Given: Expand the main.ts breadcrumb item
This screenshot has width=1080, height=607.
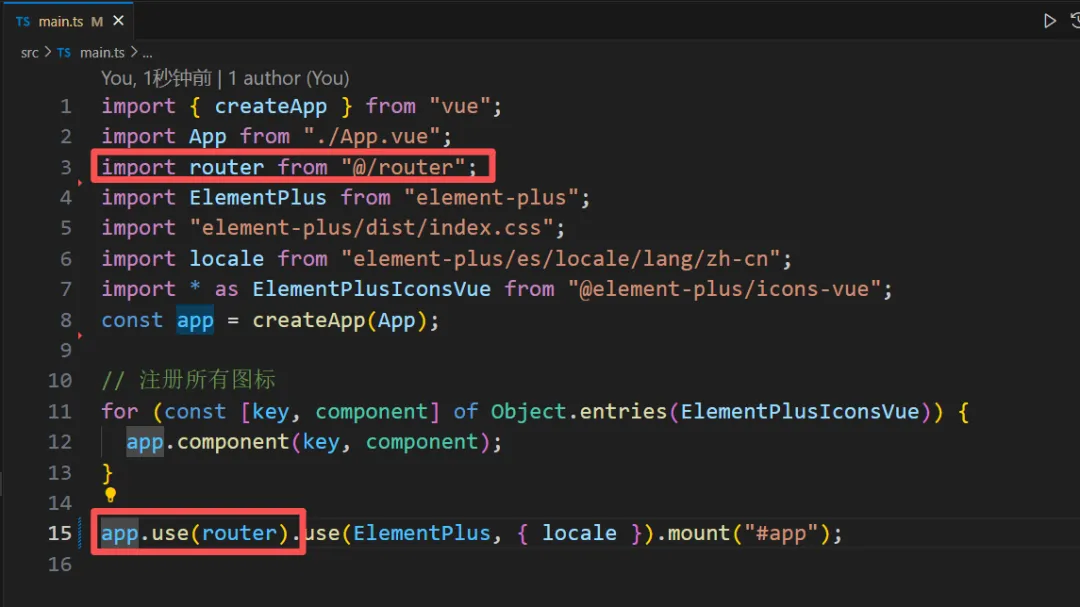Looking at the screenshot, I should pos(101,53).
